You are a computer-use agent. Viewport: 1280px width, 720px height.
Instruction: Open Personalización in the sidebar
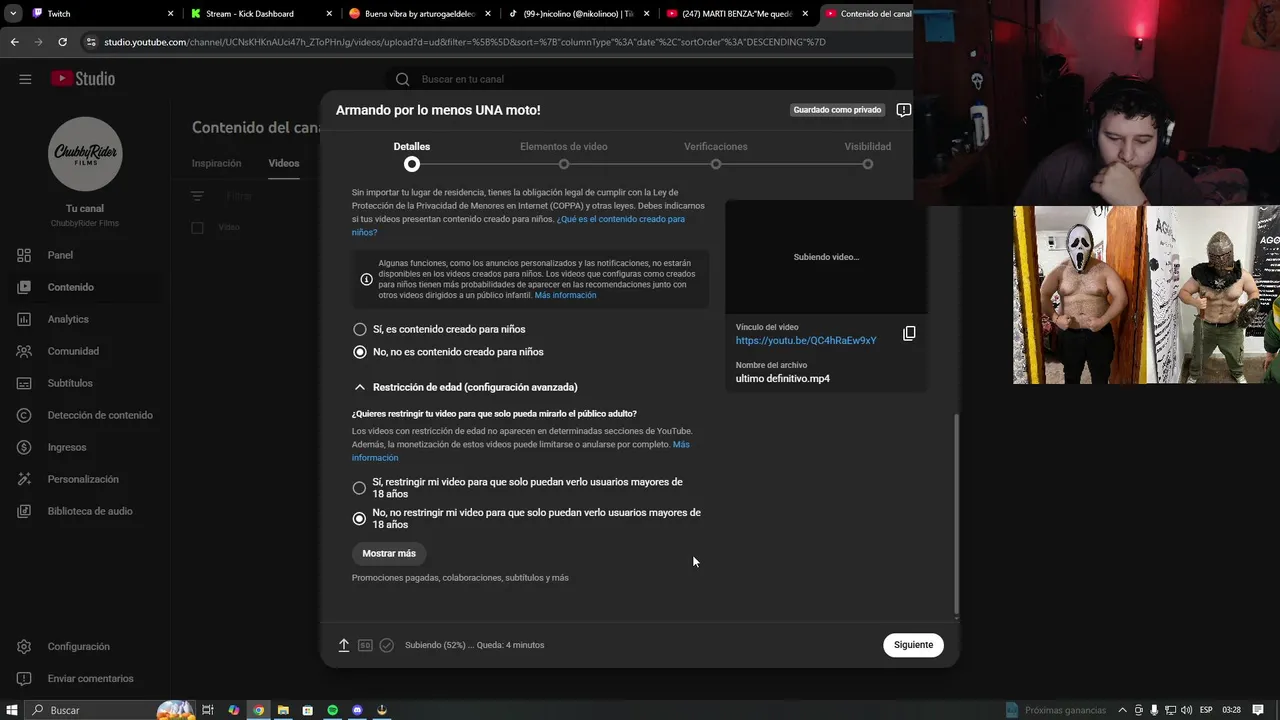point(83,479)
